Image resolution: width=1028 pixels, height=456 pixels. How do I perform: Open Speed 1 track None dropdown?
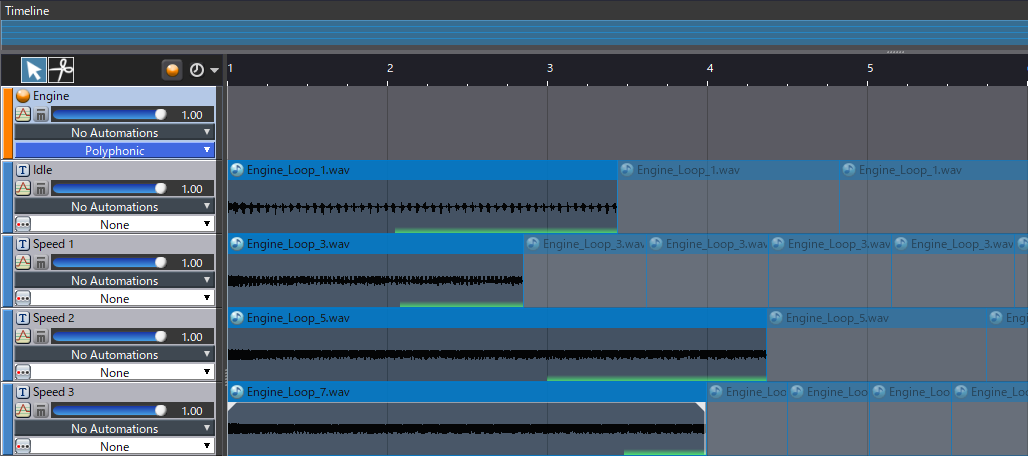tap(123, 298)
